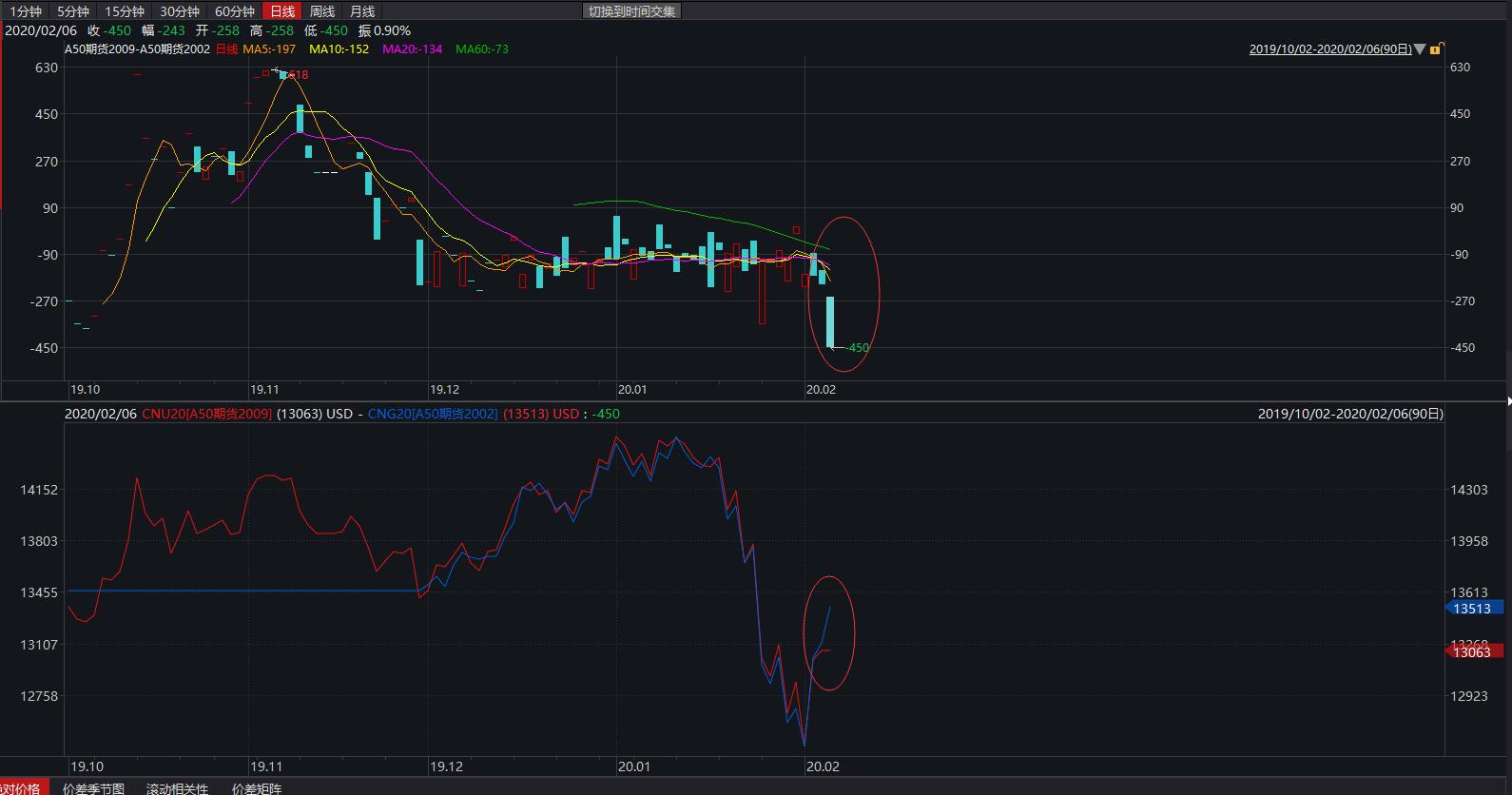The height and width of the screenshot is (795, 1512).
Task: Click the A50期货2009-A50期货2002 spread title
Action: pyautogui.click(x=137, y=49)
